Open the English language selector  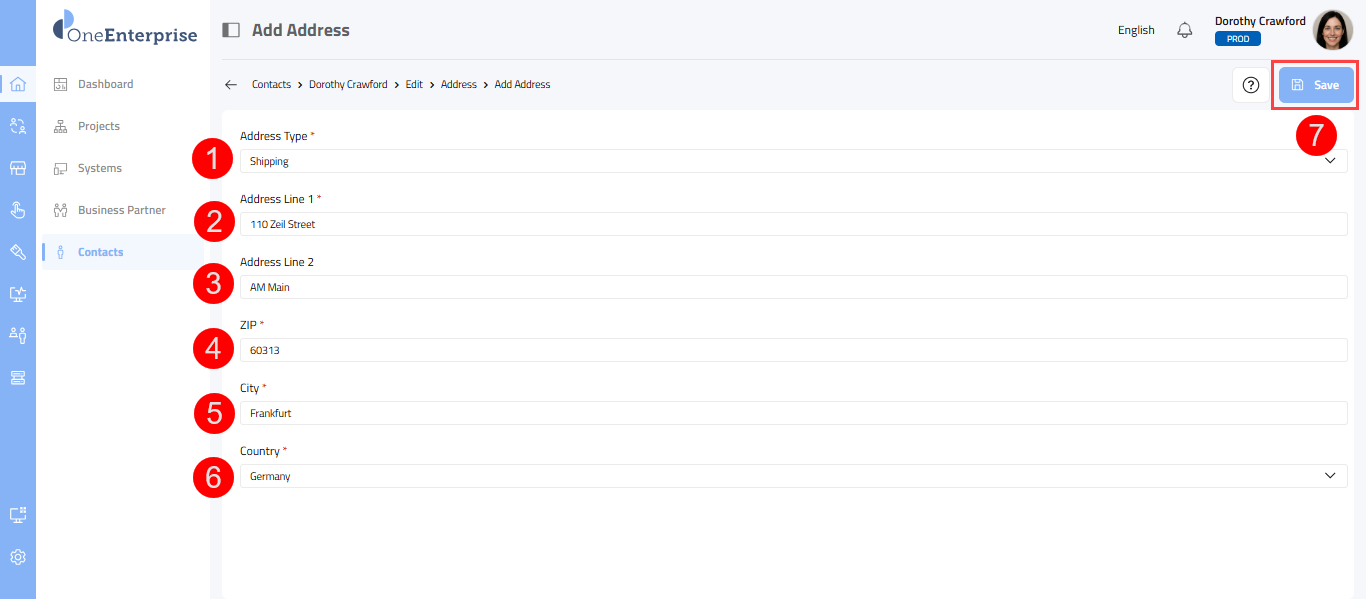point(1136,30)
